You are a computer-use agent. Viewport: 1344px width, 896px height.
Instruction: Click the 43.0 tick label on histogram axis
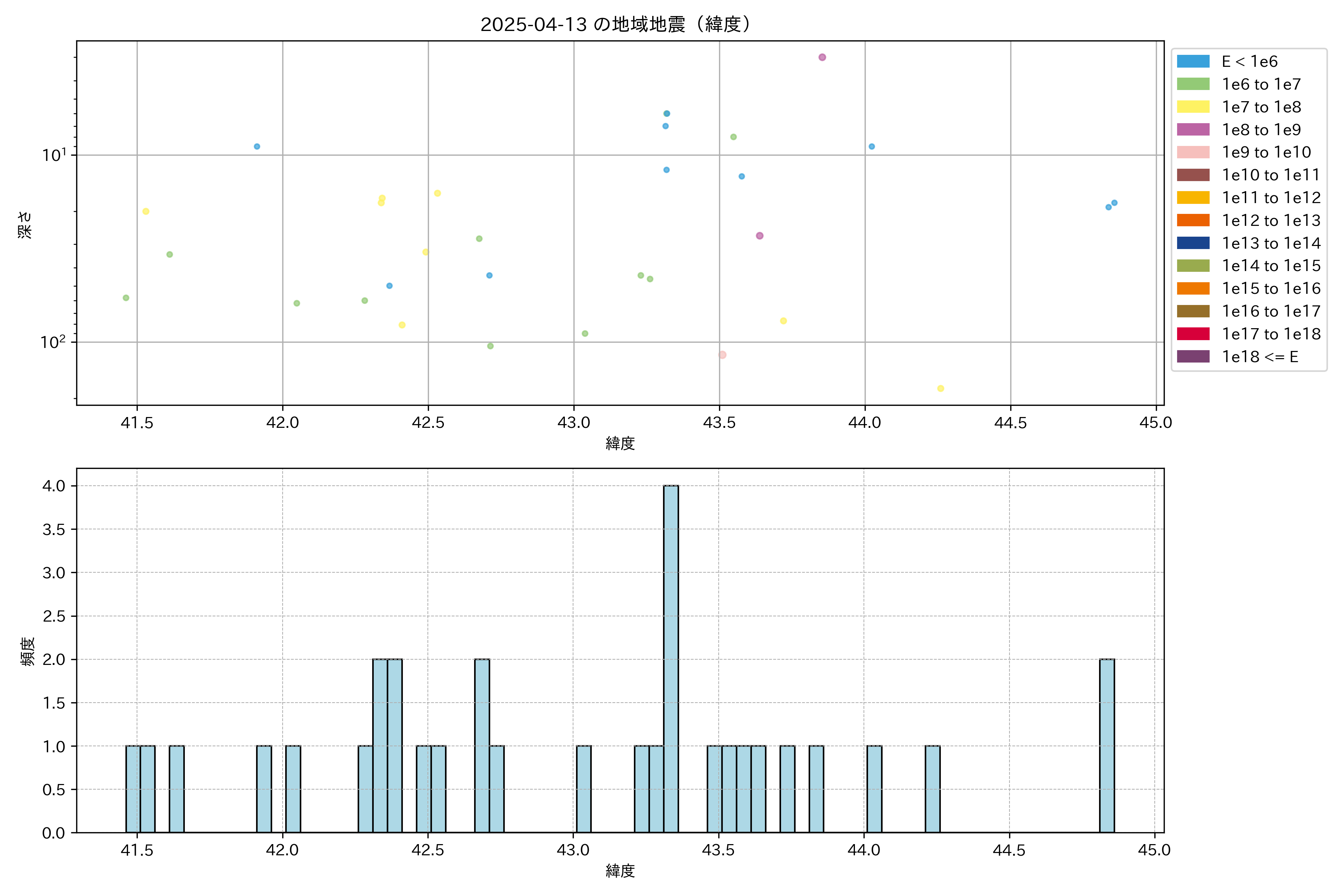(x=573, y=850)
